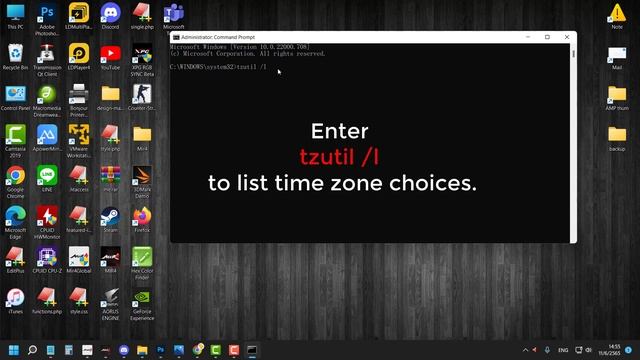Open taskbar clock and date
The width and height of the screenshot is (640, 360).
pos(609,350)
